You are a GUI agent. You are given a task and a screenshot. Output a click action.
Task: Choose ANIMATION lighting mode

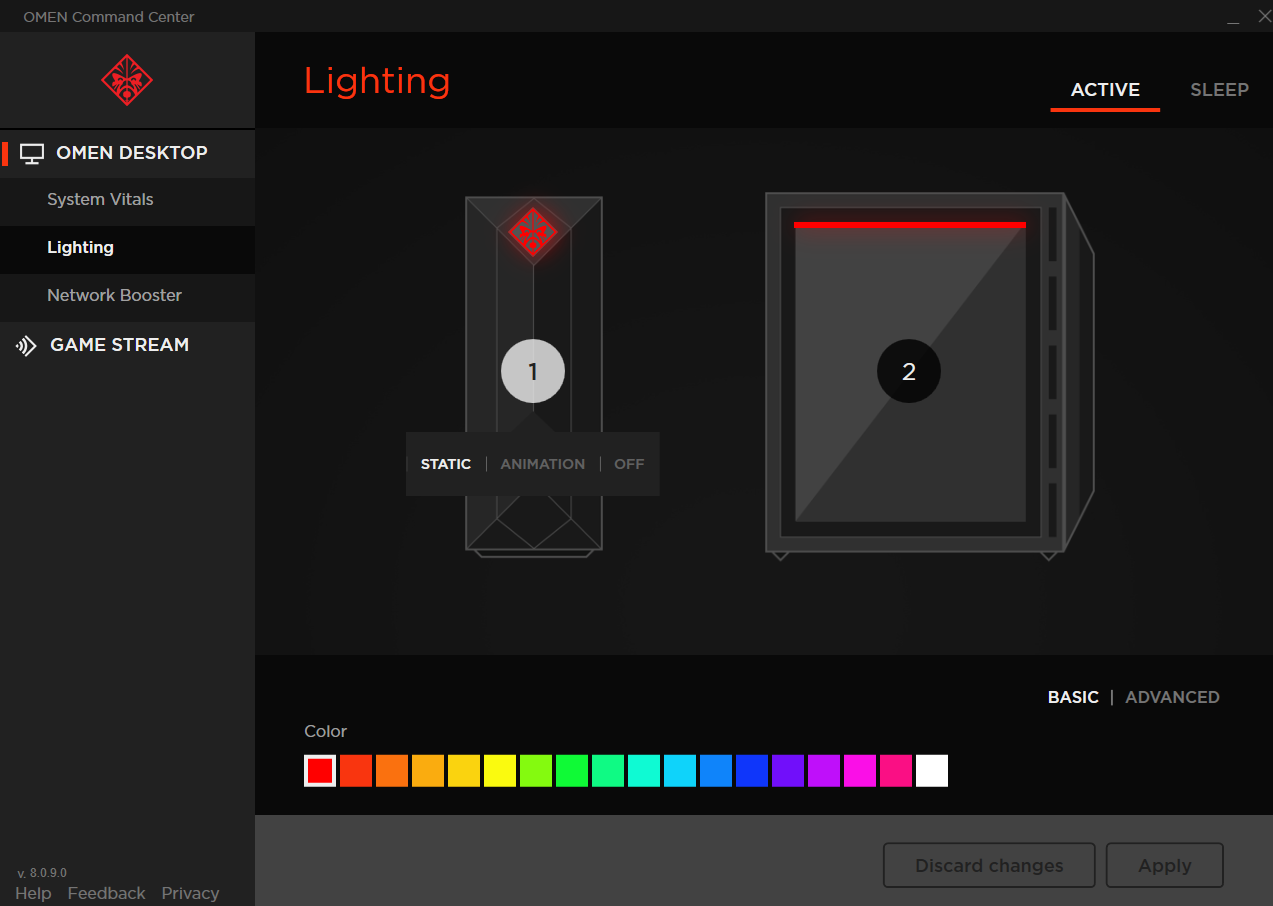pyautogui.click(x=543, y=464)
